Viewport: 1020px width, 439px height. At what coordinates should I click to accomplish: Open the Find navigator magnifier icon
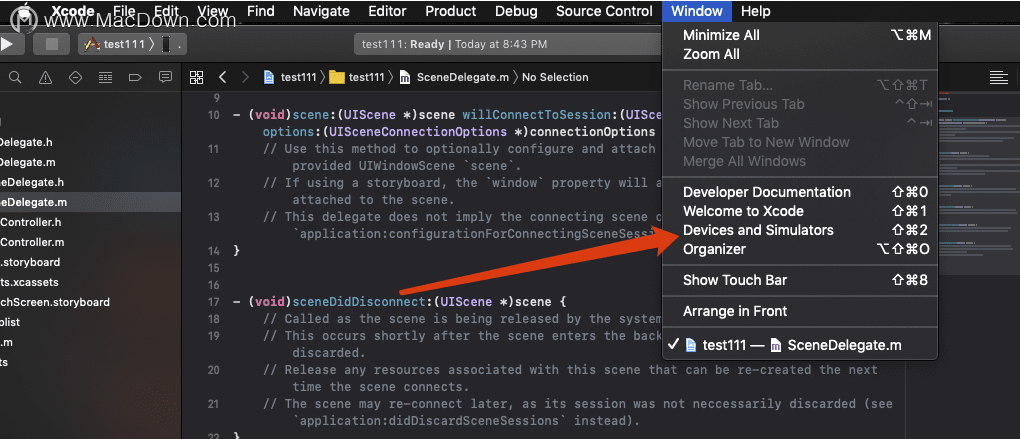(x=15, y=77)
